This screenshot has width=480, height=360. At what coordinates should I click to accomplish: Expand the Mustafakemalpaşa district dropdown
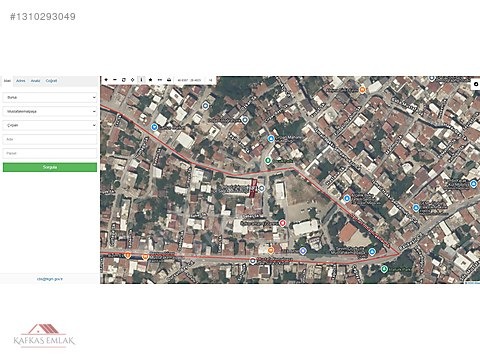tap(50, 111)
